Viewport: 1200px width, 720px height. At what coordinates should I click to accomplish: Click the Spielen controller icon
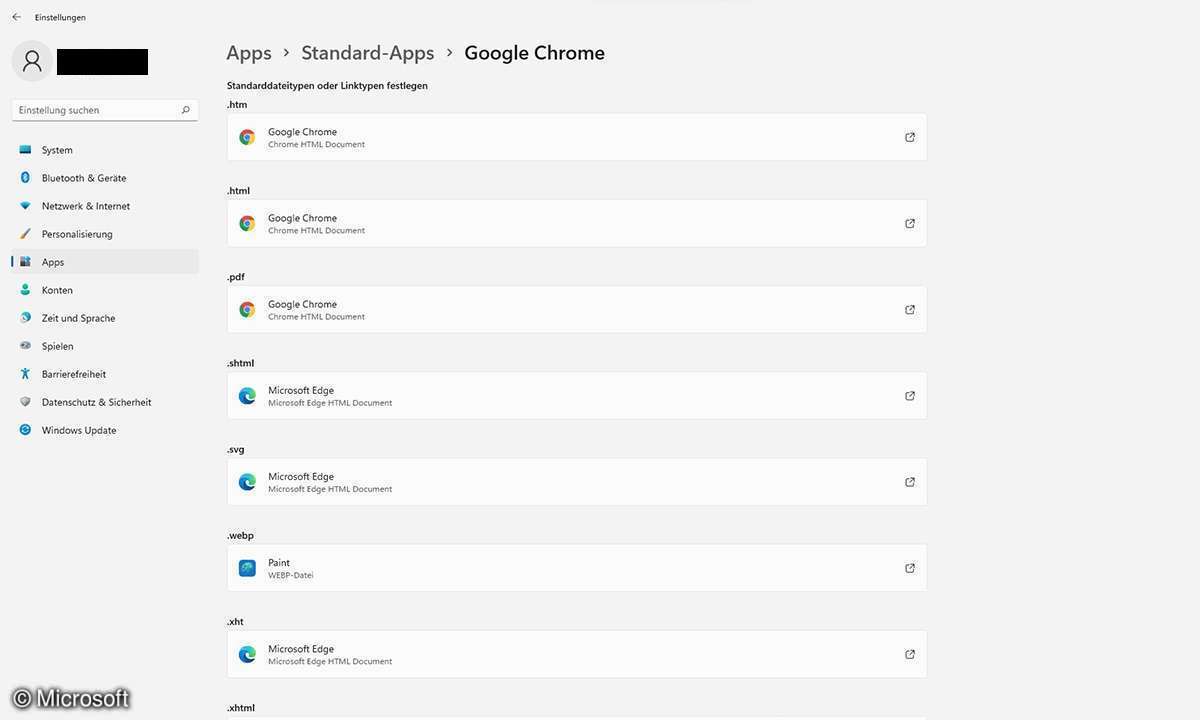click(x=25, y=346)
